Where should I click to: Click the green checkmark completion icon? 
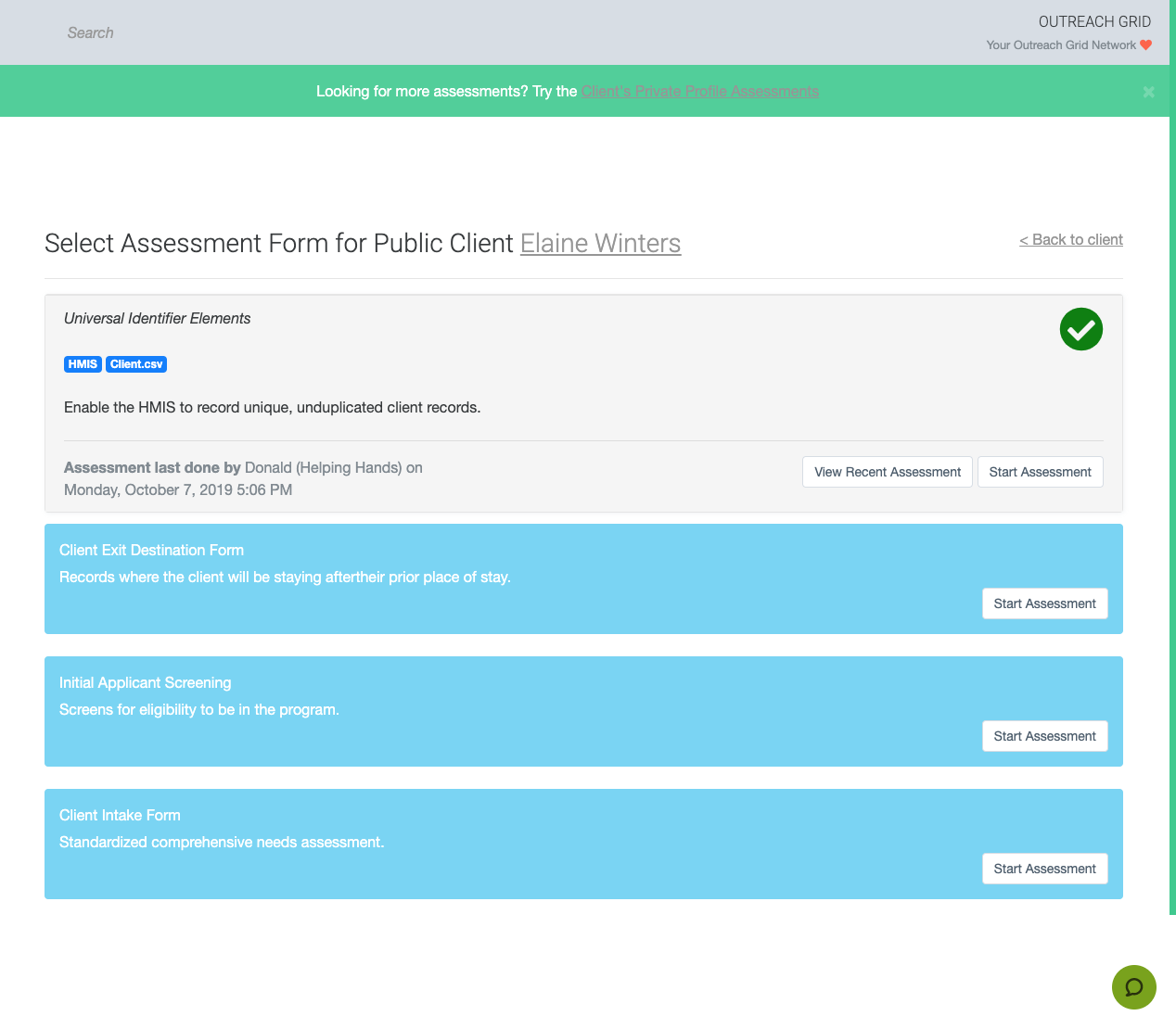pyautogui.click(x=1080, y=329)
